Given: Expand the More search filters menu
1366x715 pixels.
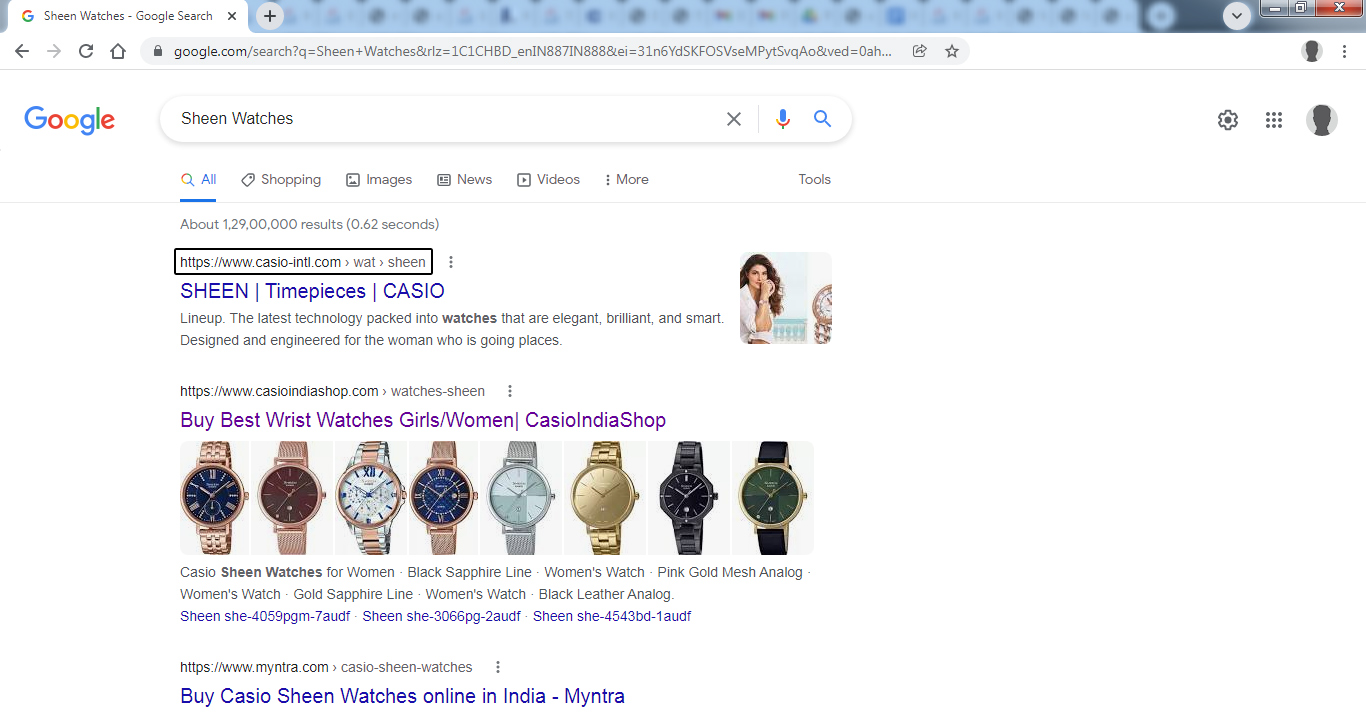Looking at the screenshot, I should coord(626,180).
